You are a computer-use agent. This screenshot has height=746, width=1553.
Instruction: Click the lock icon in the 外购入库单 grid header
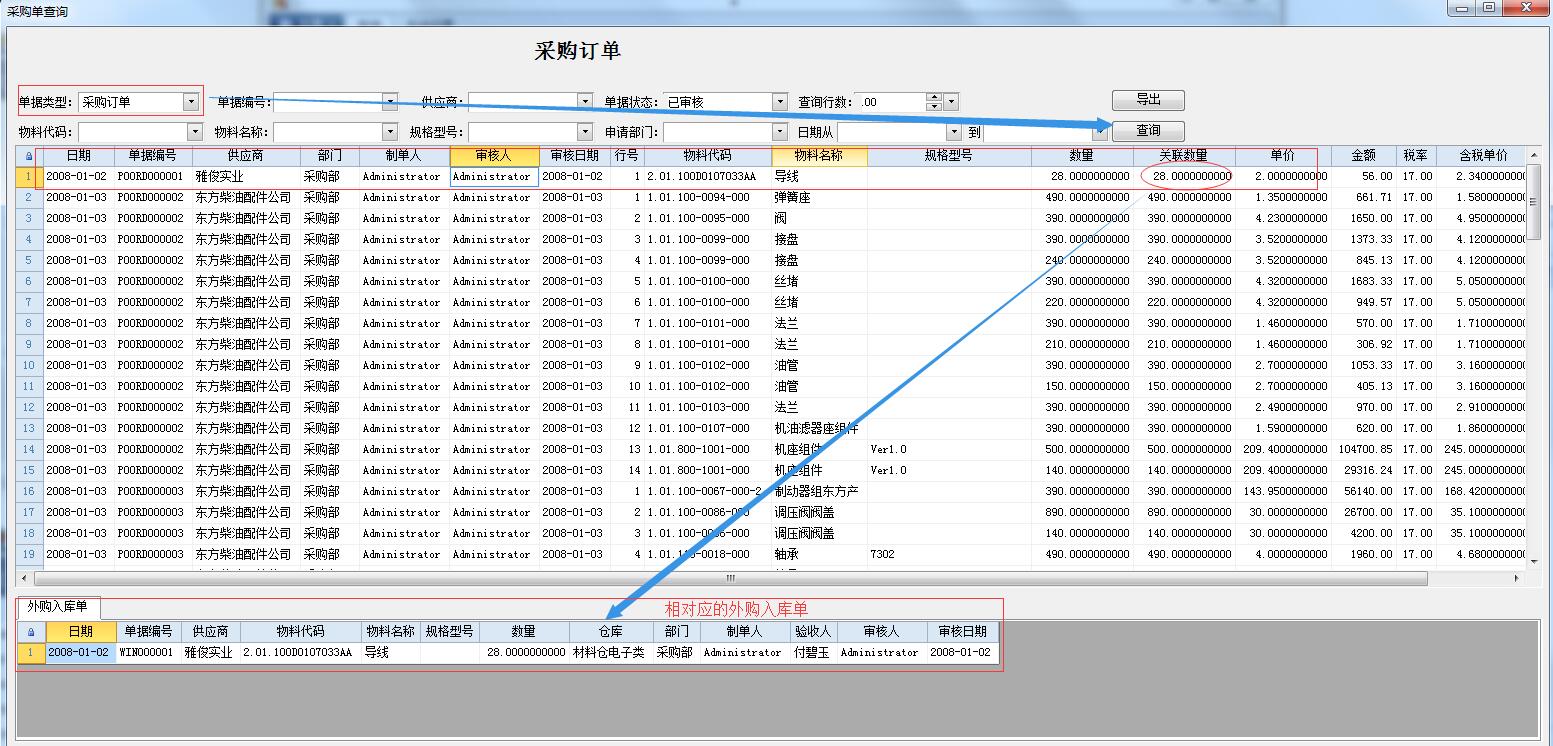coord(31,631)
